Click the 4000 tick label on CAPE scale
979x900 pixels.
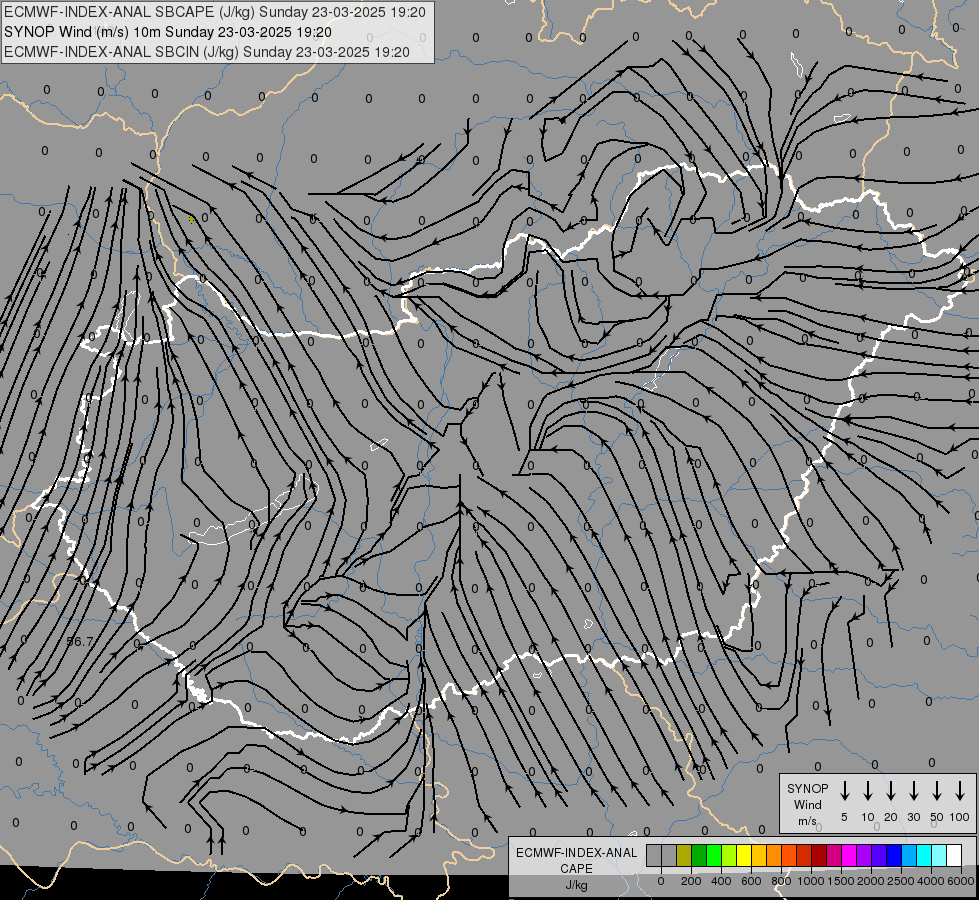931,881
